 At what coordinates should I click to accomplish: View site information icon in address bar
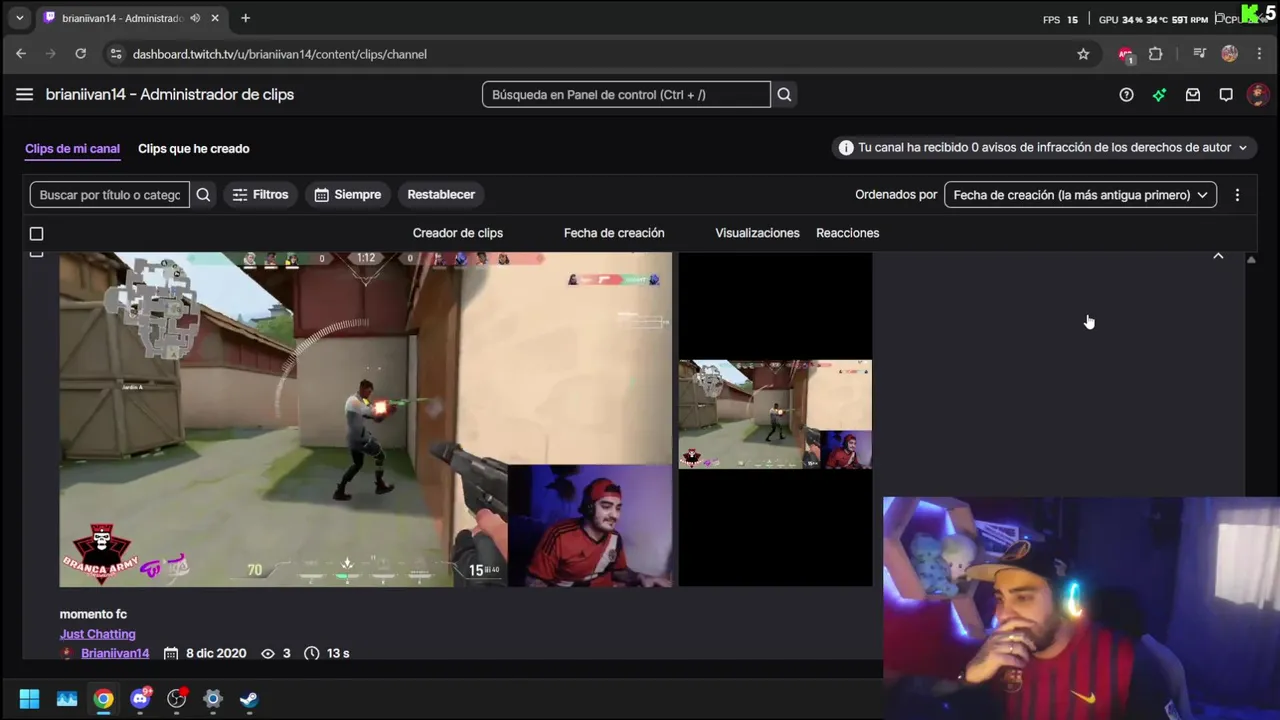(115, 54)
